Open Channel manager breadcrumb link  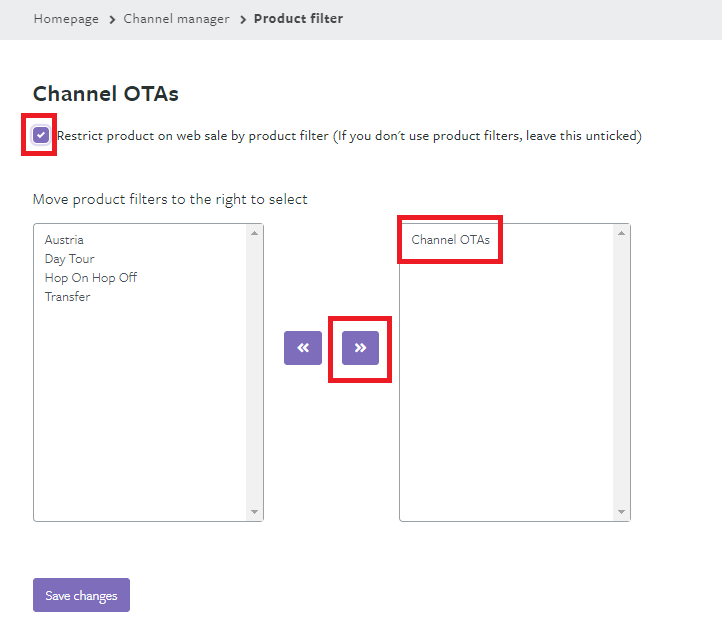[176, 19]
